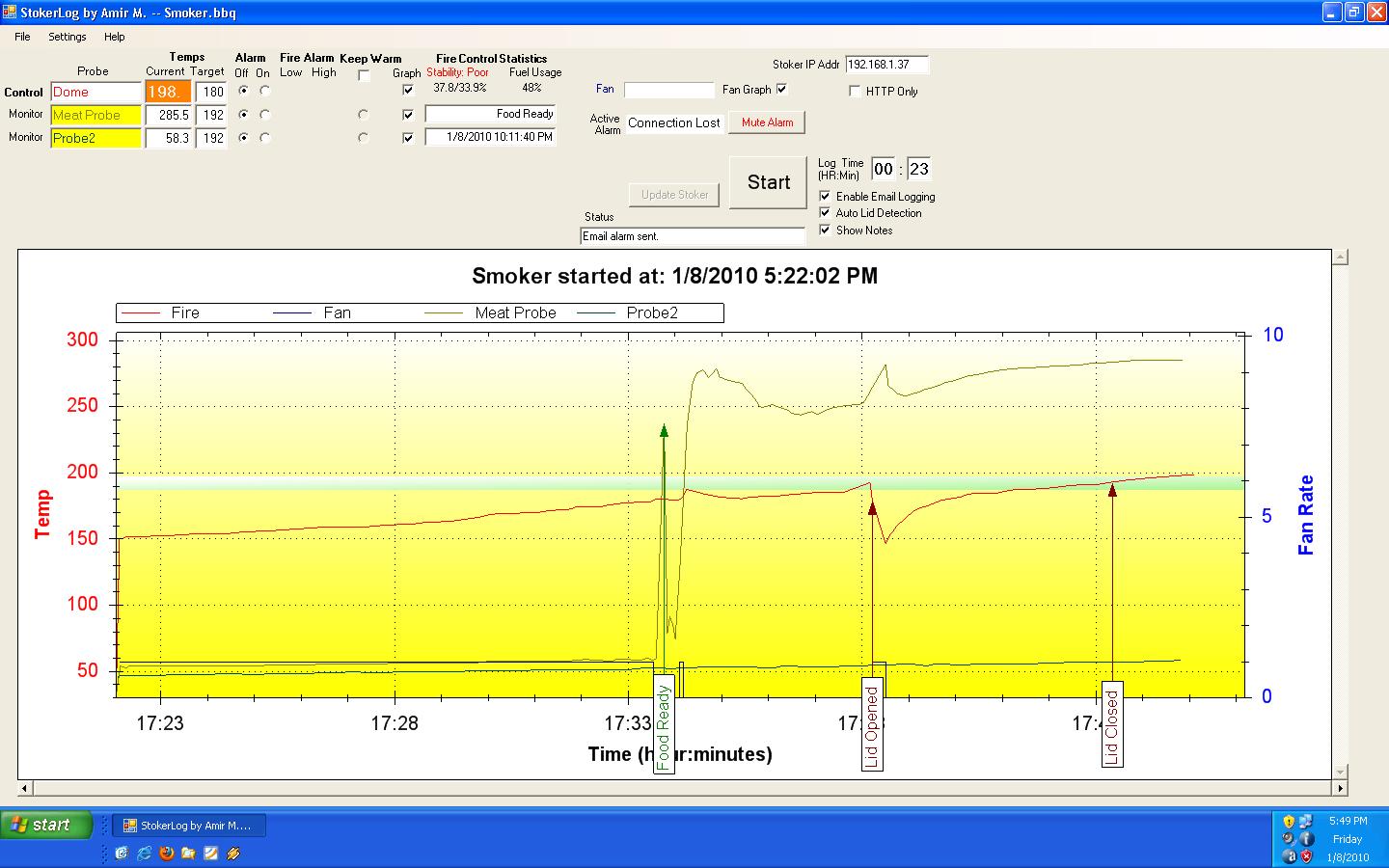
Task: Click the Email alarm sent status field
Action: pos(693,236)
